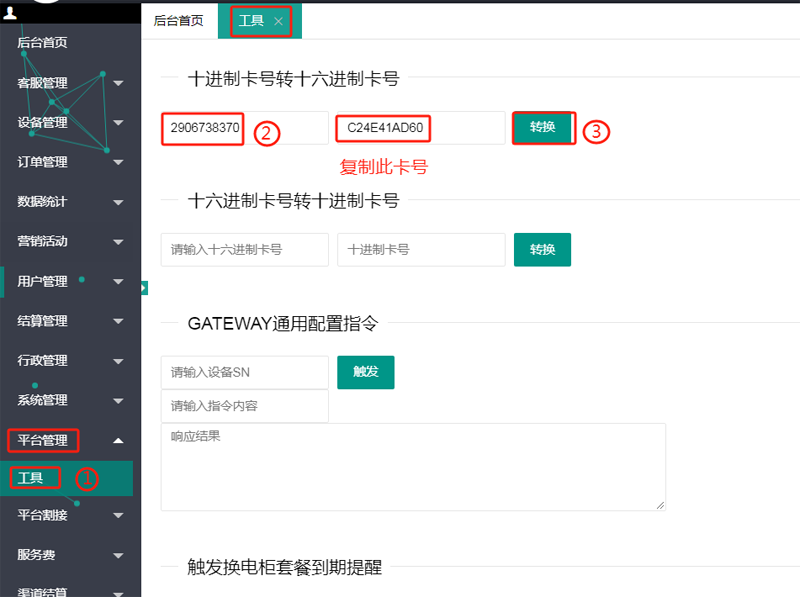The width and height of the screenshot is (800, 597).
Task: Switch to the 后台首页 tab
Action: point(179,20)
